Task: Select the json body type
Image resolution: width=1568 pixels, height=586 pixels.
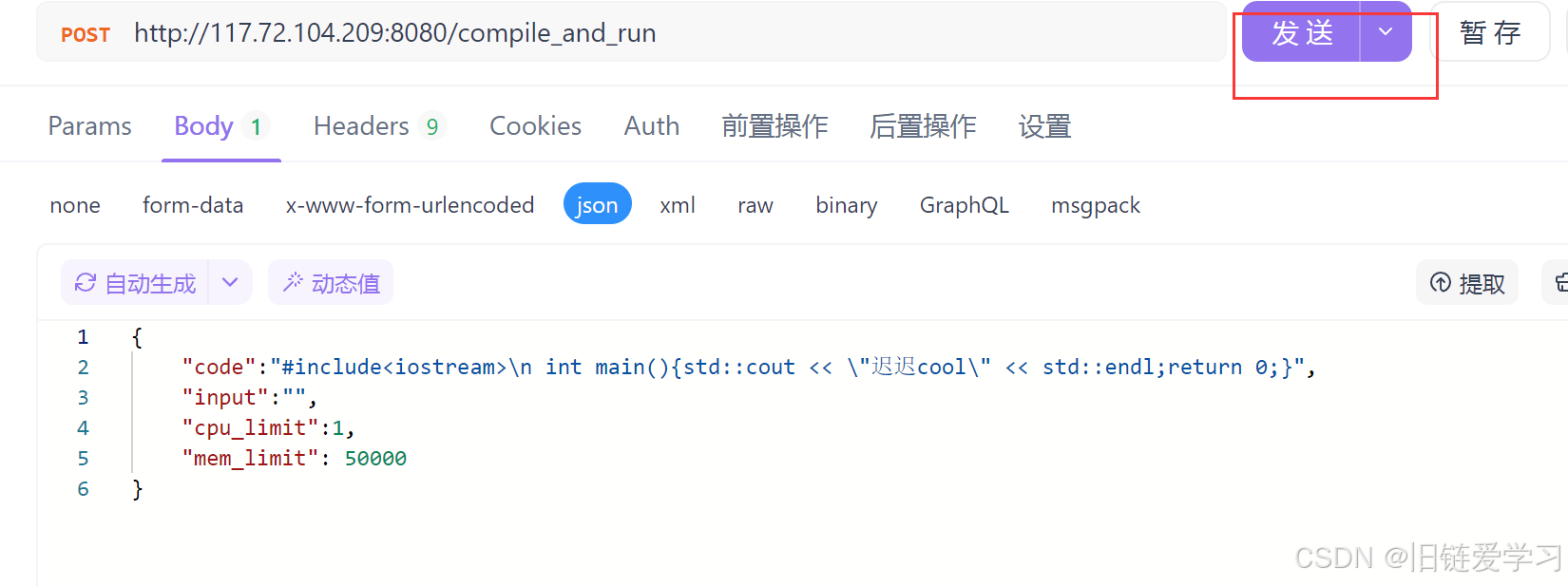Action: [x=597, y=204]
